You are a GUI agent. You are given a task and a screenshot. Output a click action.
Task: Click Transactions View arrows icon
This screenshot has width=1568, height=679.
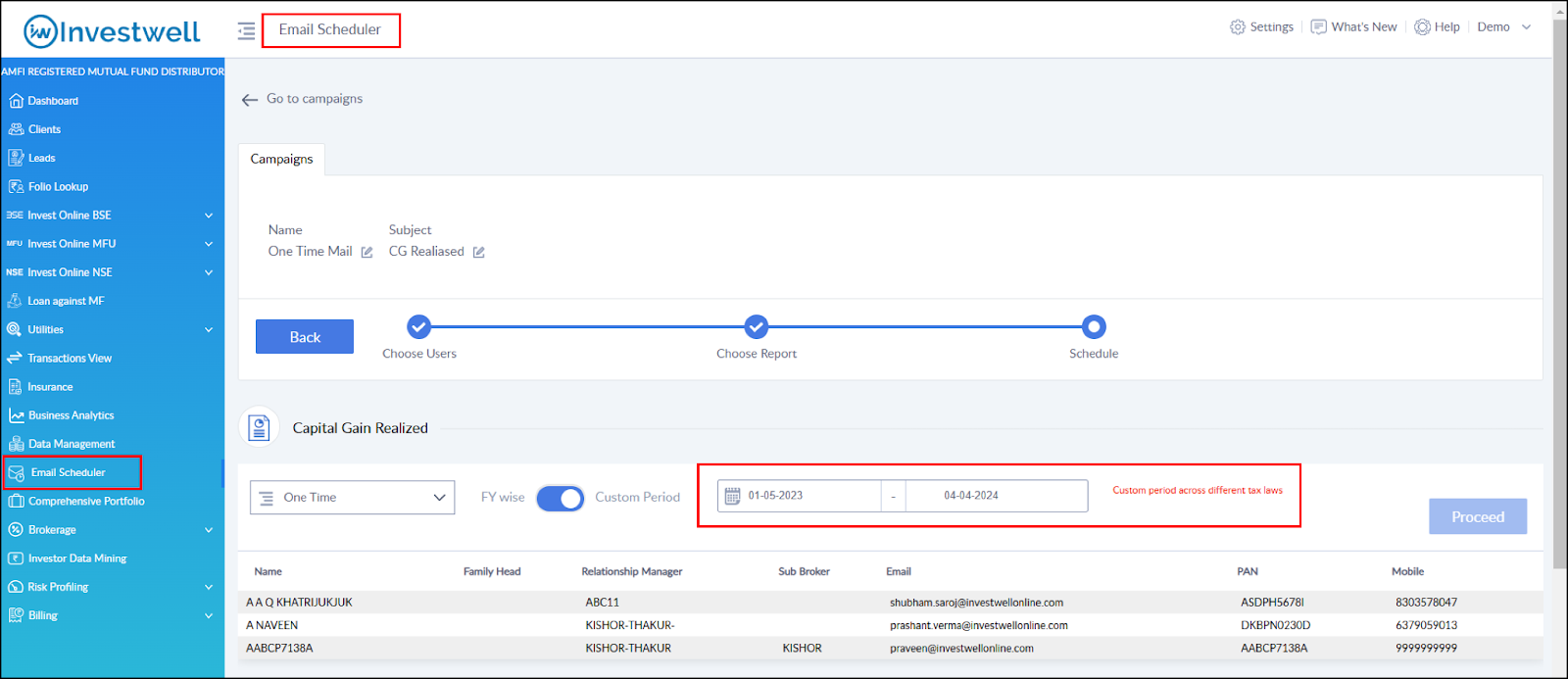point(15,359)
